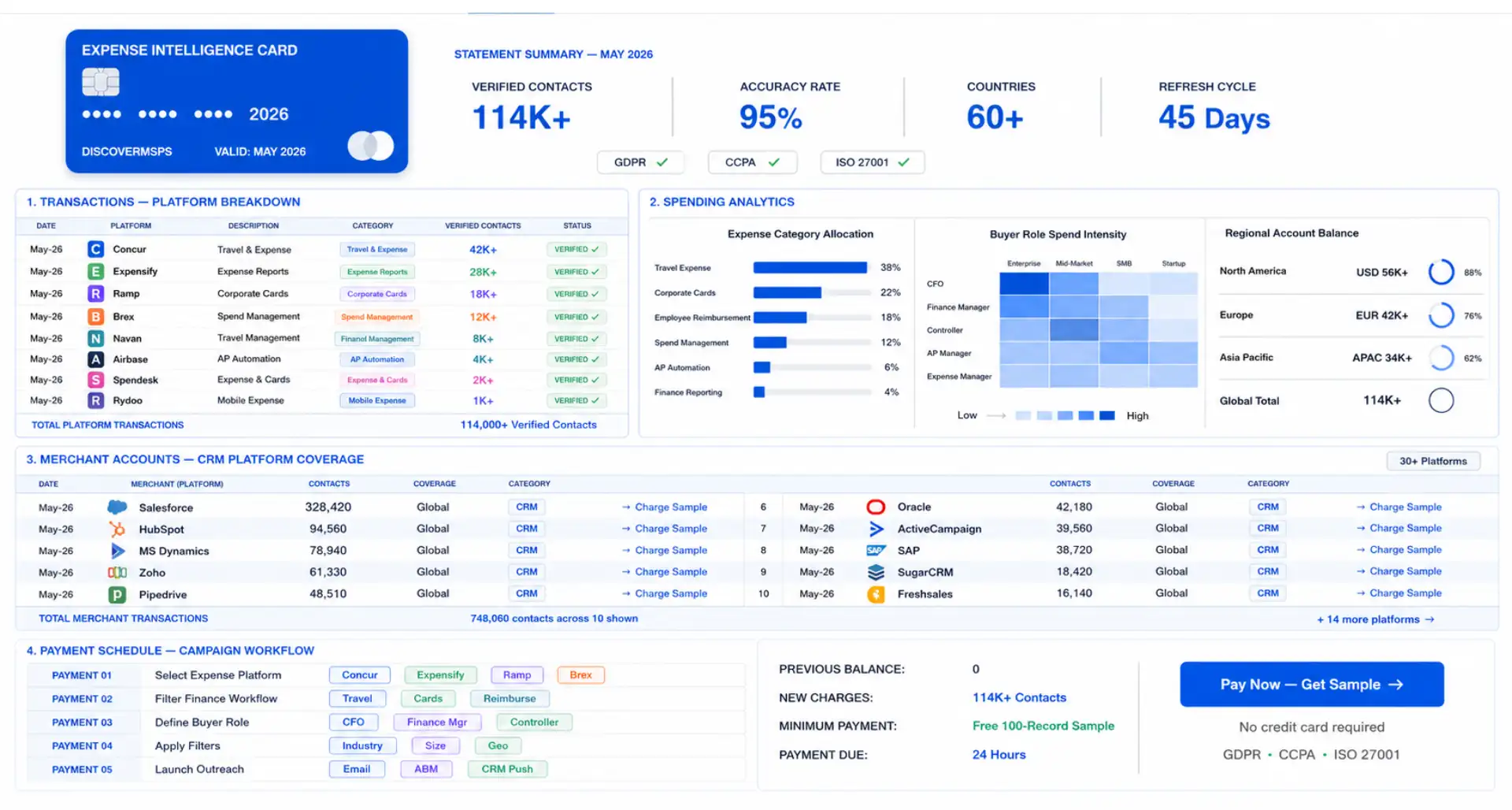1512x810 pixels.
Task: Click the Freshsales logo icon
Action: click(876, 594)
